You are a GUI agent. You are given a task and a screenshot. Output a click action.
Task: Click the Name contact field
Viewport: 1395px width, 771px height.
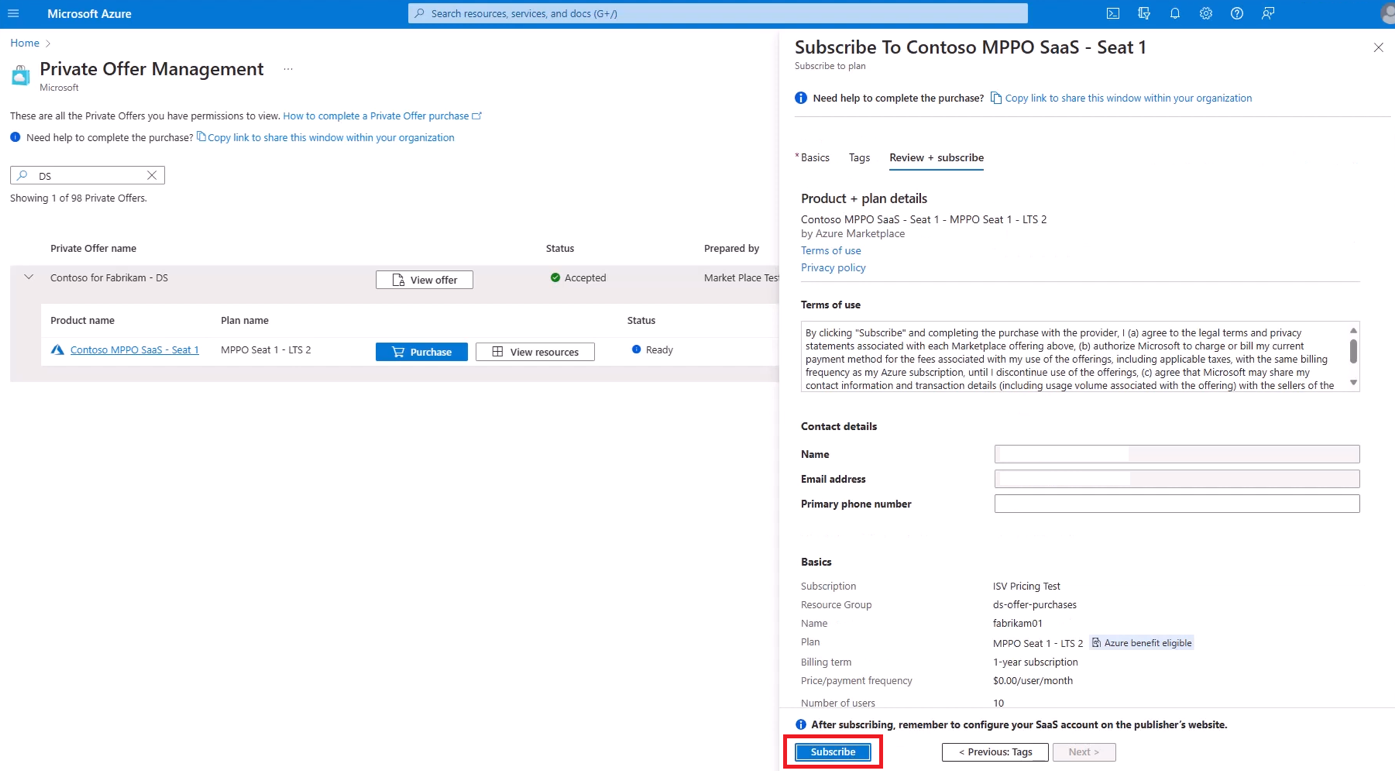[x=1177, y=454]
